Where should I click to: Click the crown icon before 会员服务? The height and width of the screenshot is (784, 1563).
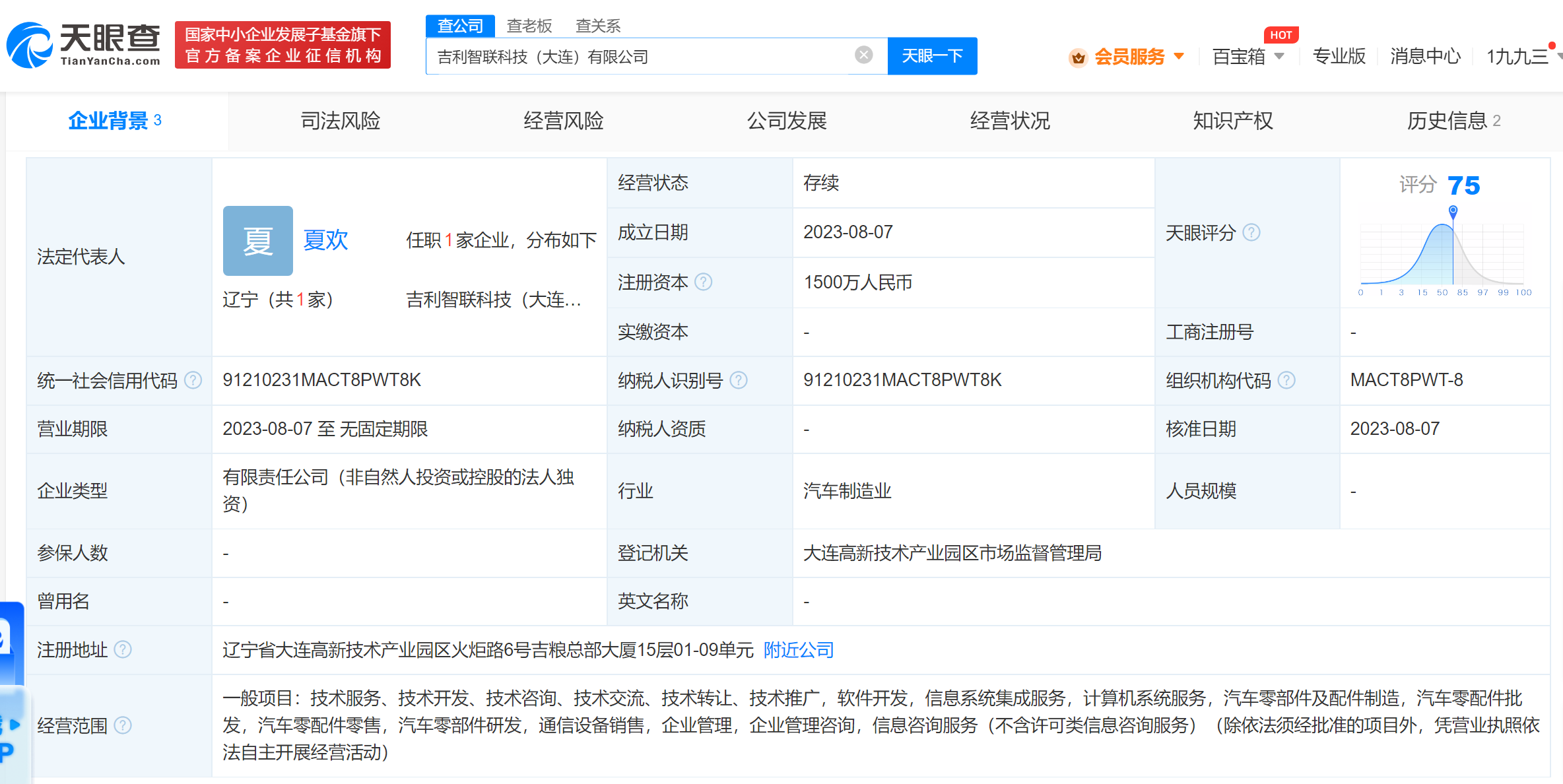[1078, 57]
